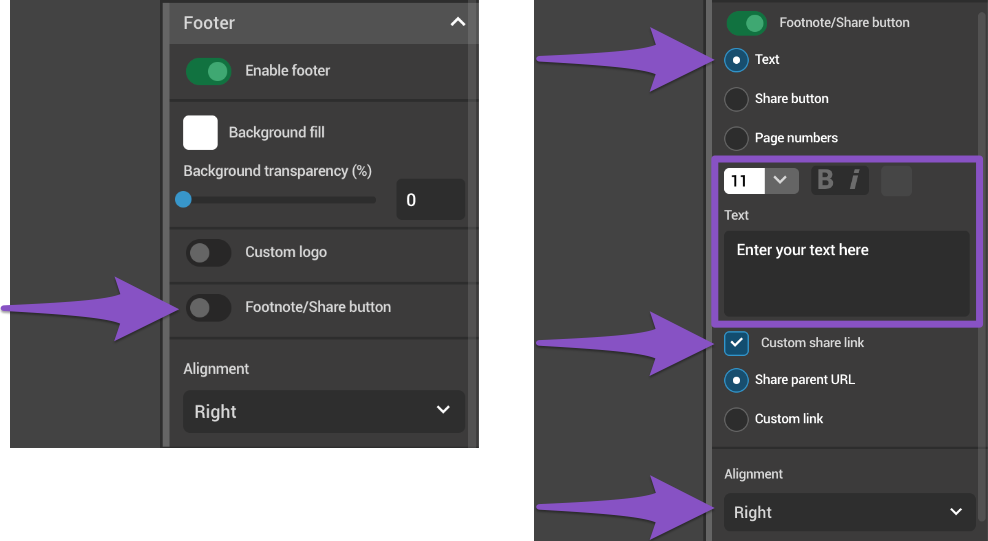Collapse the Footer section

457,22
